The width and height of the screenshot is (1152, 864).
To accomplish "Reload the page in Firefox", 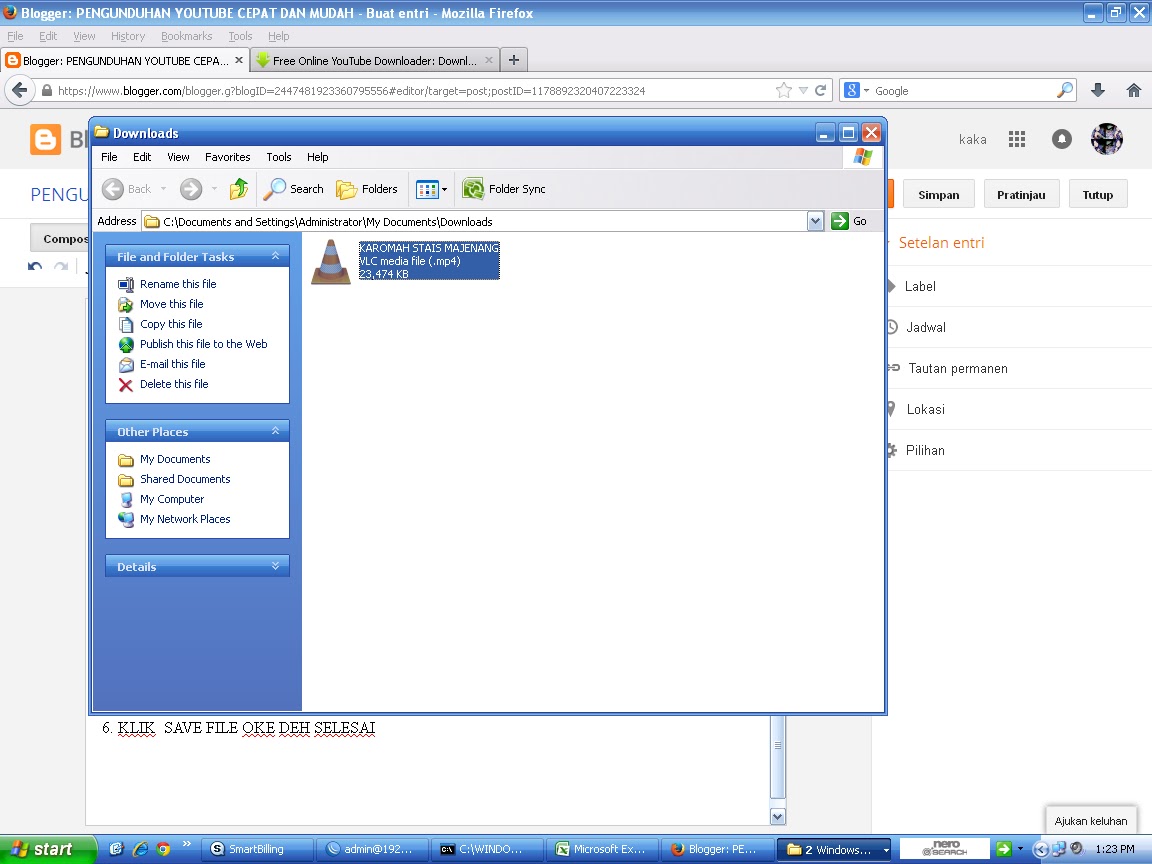I will (821, 90).
